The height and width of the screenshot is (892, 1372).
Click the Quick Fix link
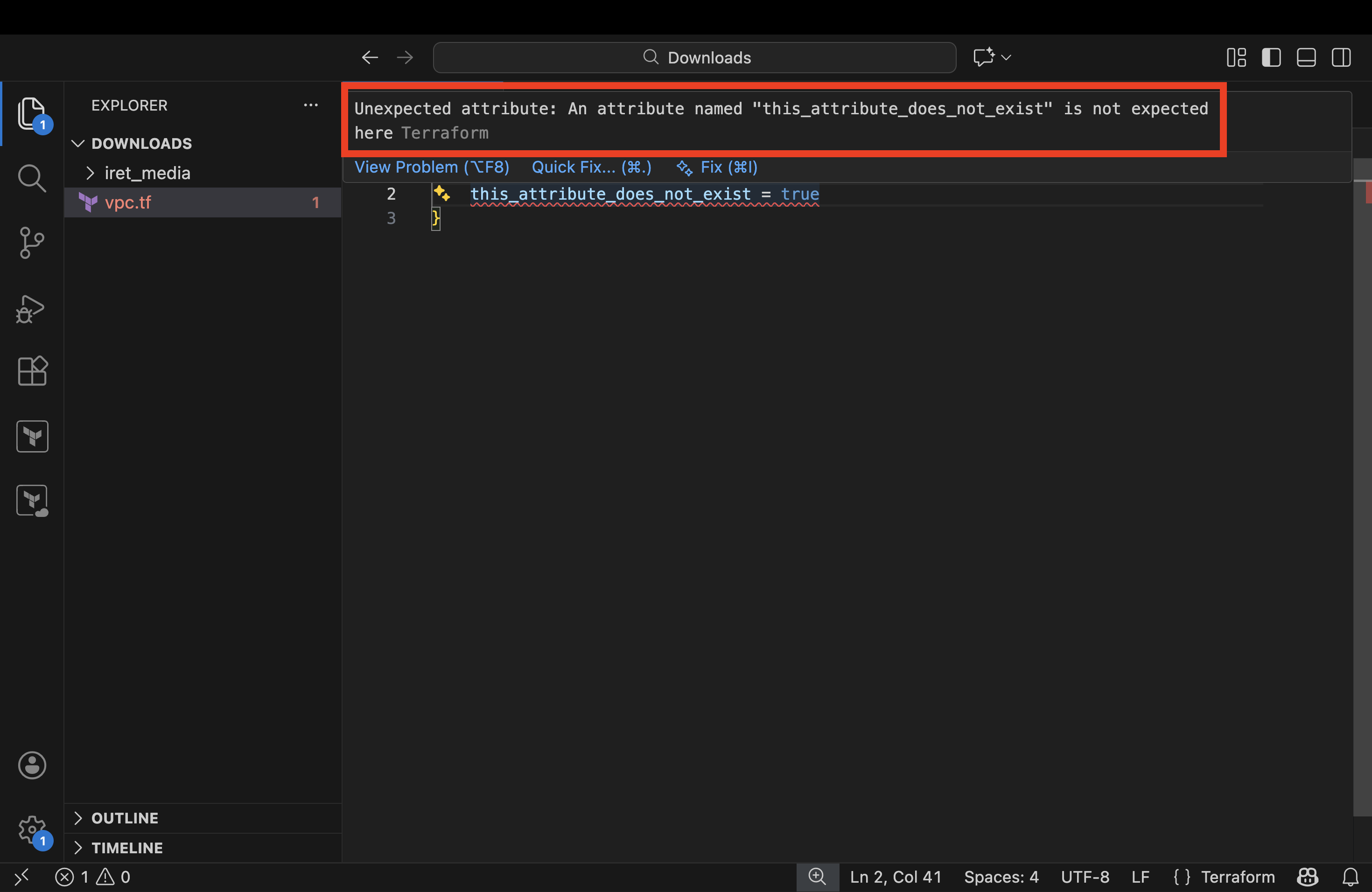point(591,167)
